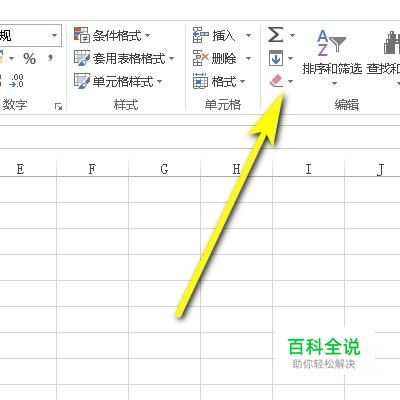This screenshot has width=400, height=400.
Task: Apply the comma style
Action: tap(50, 58)
